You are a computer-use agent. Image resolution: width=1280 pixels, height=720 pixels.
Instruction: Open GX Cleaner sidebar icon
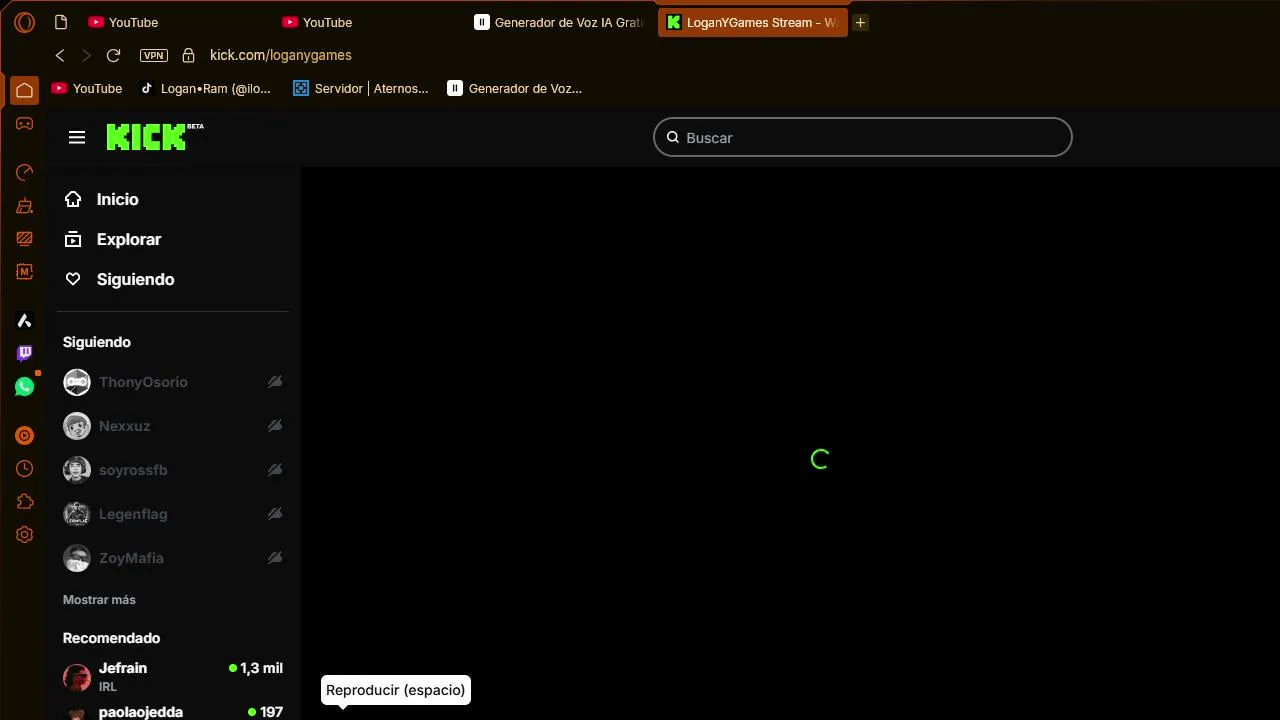click(25, 206)
